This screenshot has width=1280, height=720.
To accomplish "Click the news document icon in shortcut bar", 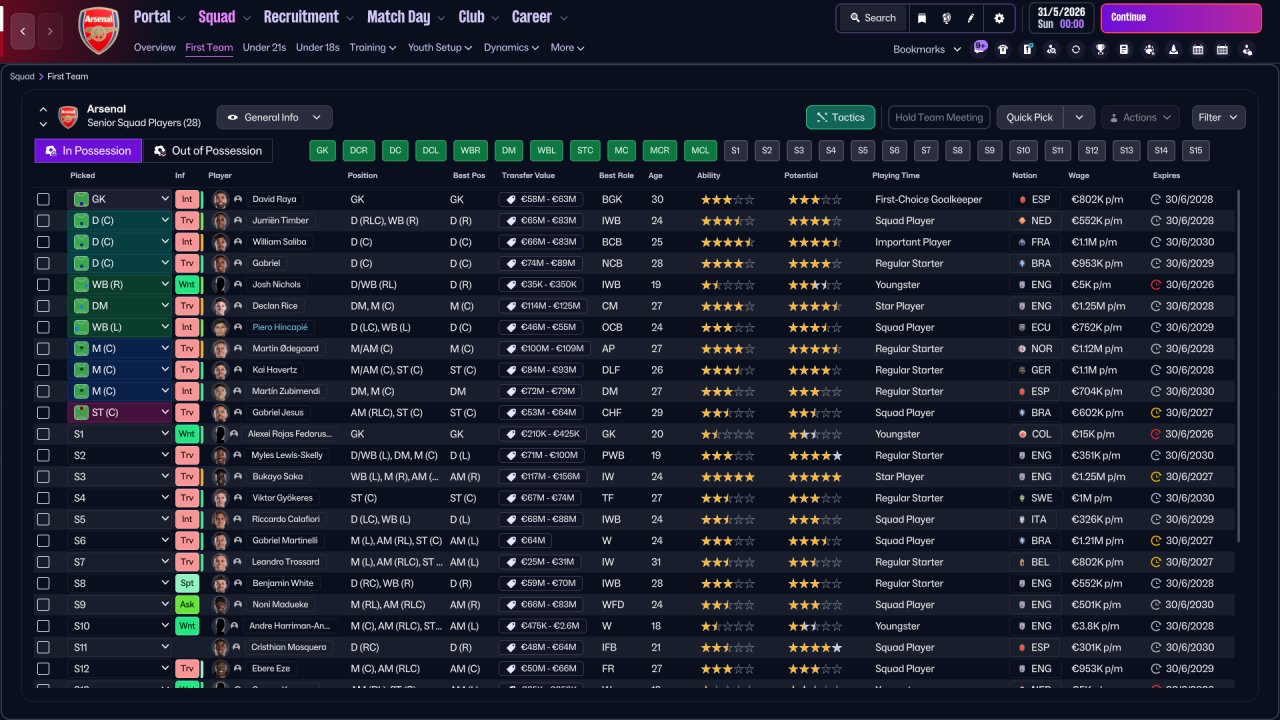I will click(x=1124, y=49).
